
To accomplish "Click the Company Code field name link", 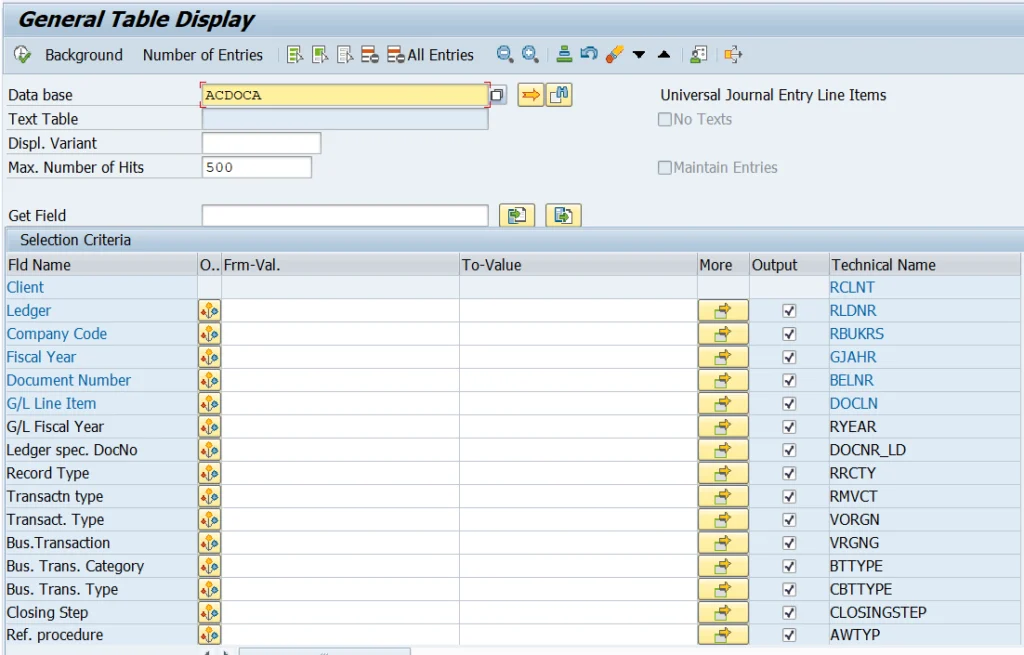I will point(57,334).
